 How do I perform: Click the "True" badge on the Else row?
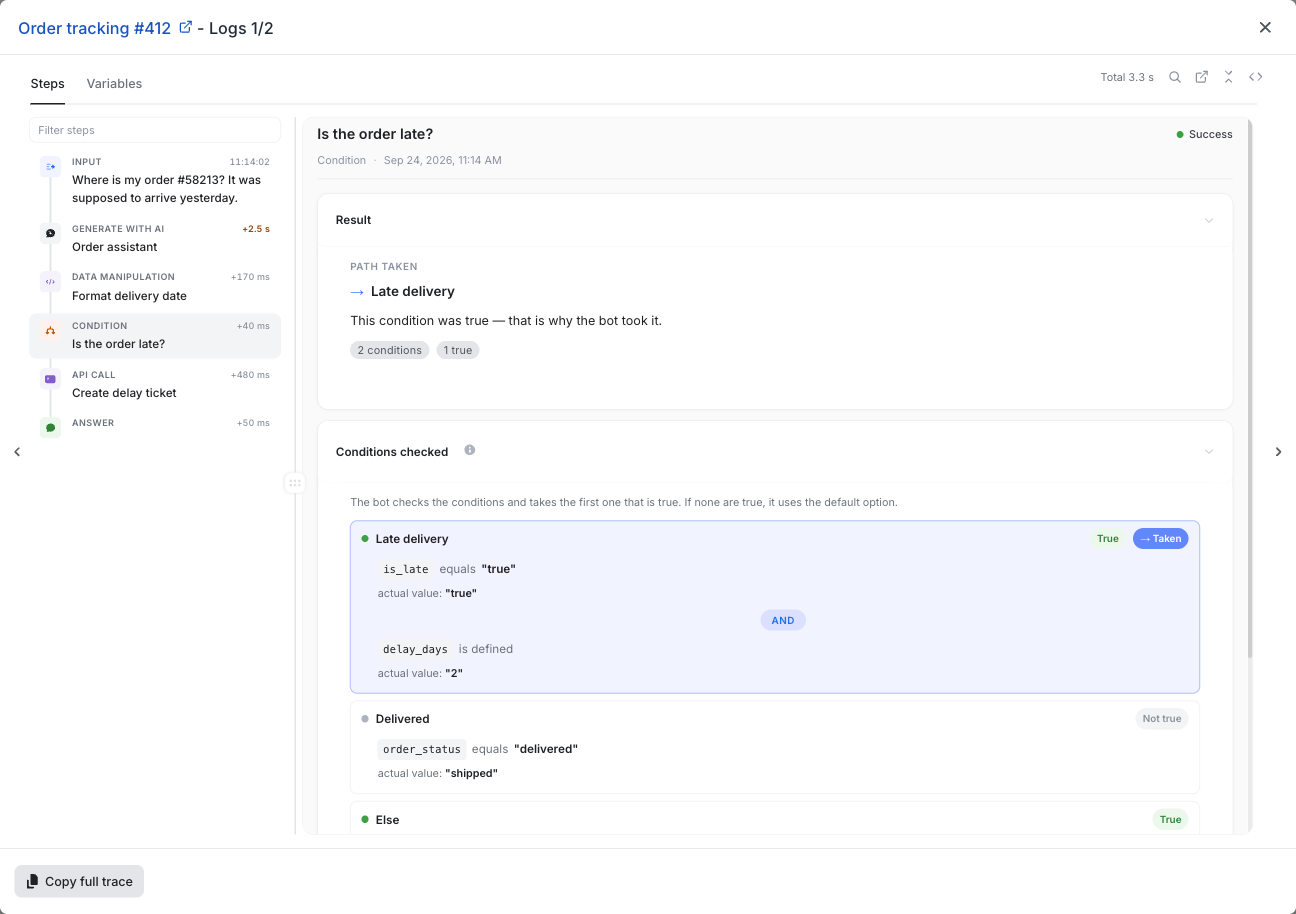coord(1170,820)
